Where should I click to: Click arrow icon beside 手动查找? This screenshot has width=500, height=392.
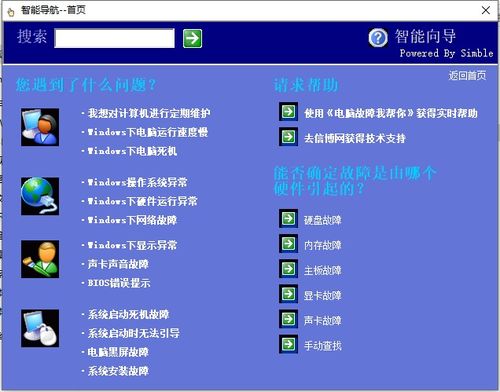(x=288, y=344)
